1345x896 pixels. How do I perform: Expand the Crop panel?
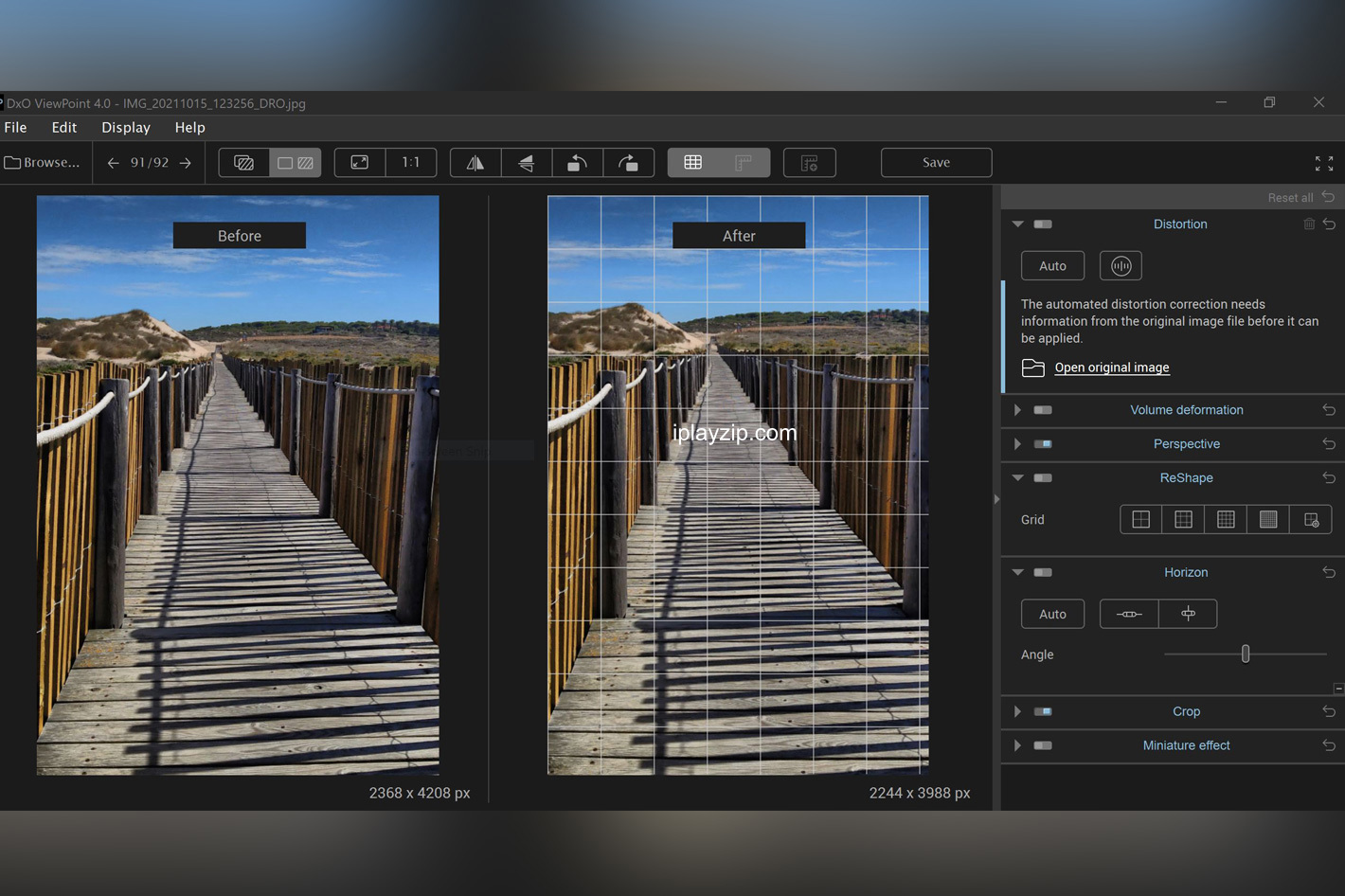[1017, 711]
